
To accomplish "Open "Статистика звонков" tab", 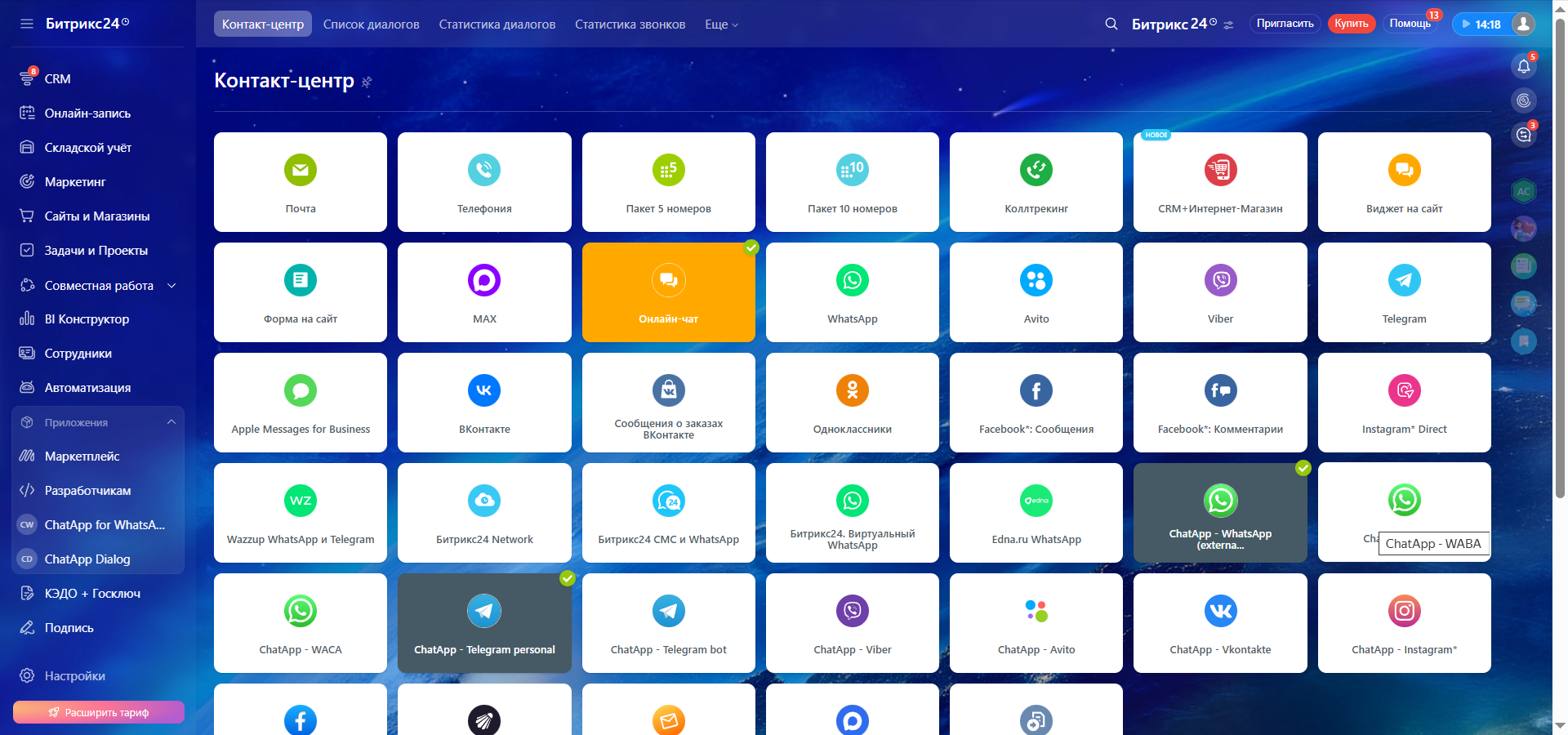I will (630, 24).
